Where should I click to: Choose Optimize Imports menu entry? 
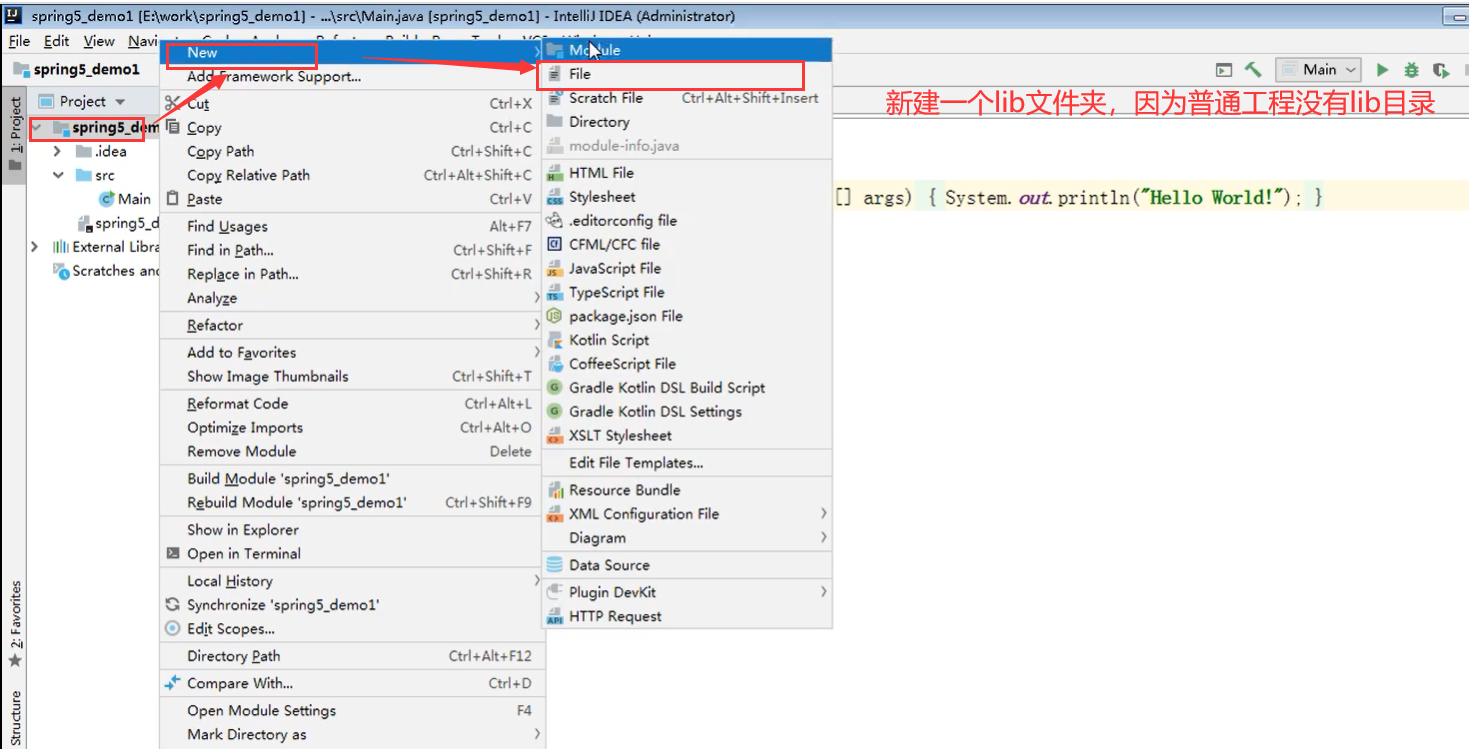click(351, 427)
